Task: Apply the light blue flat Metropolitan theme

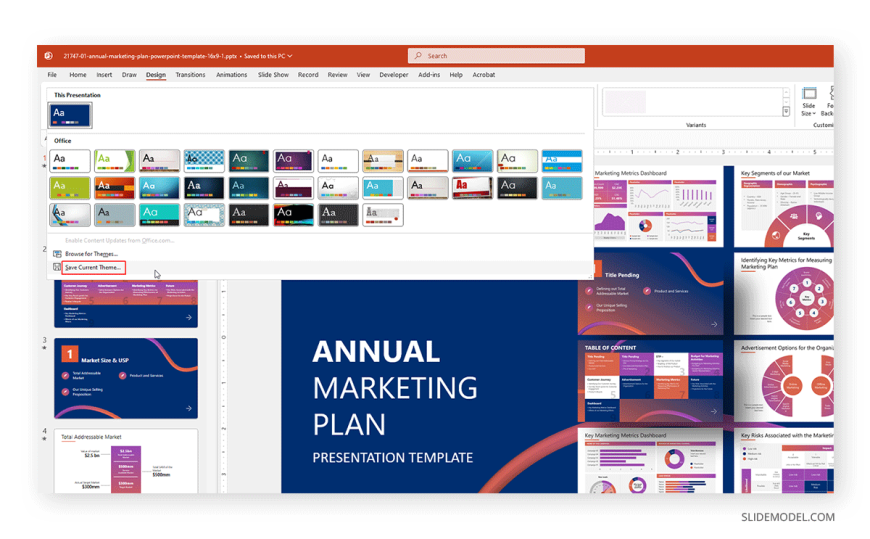Action: tap(562, 188)
